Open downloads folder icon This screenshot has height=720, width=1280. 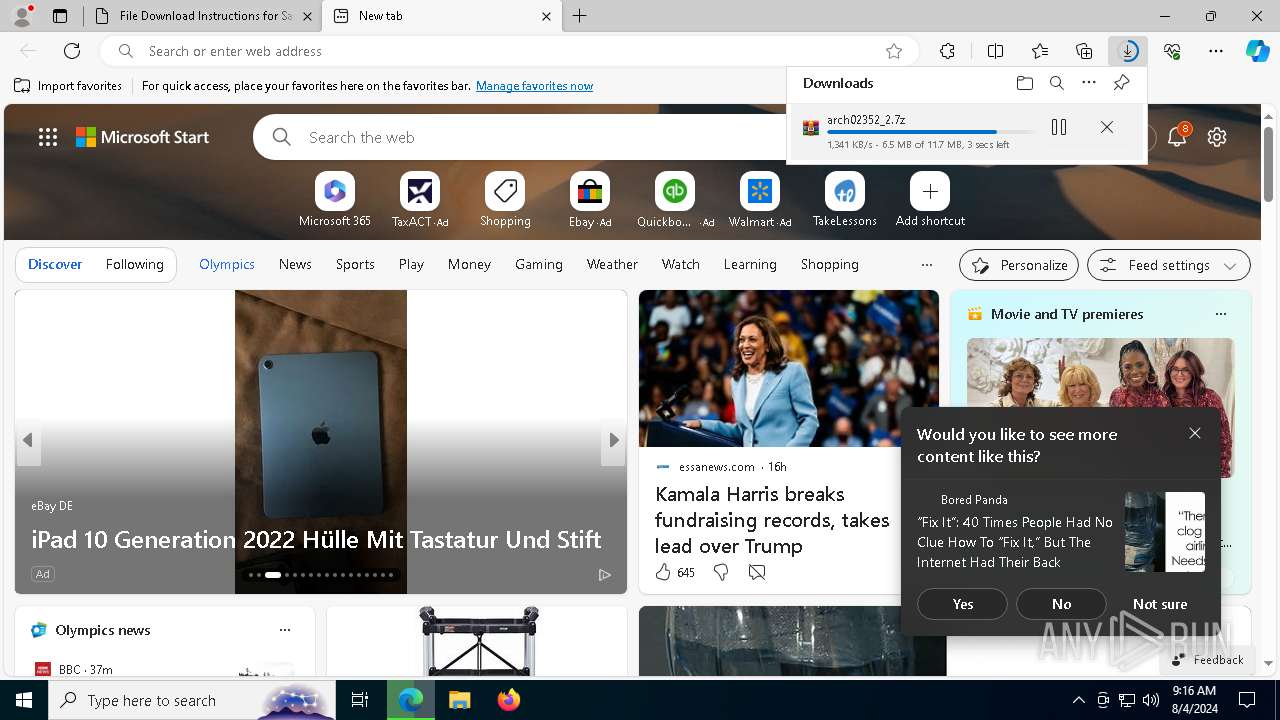[x=1024, y=83]
